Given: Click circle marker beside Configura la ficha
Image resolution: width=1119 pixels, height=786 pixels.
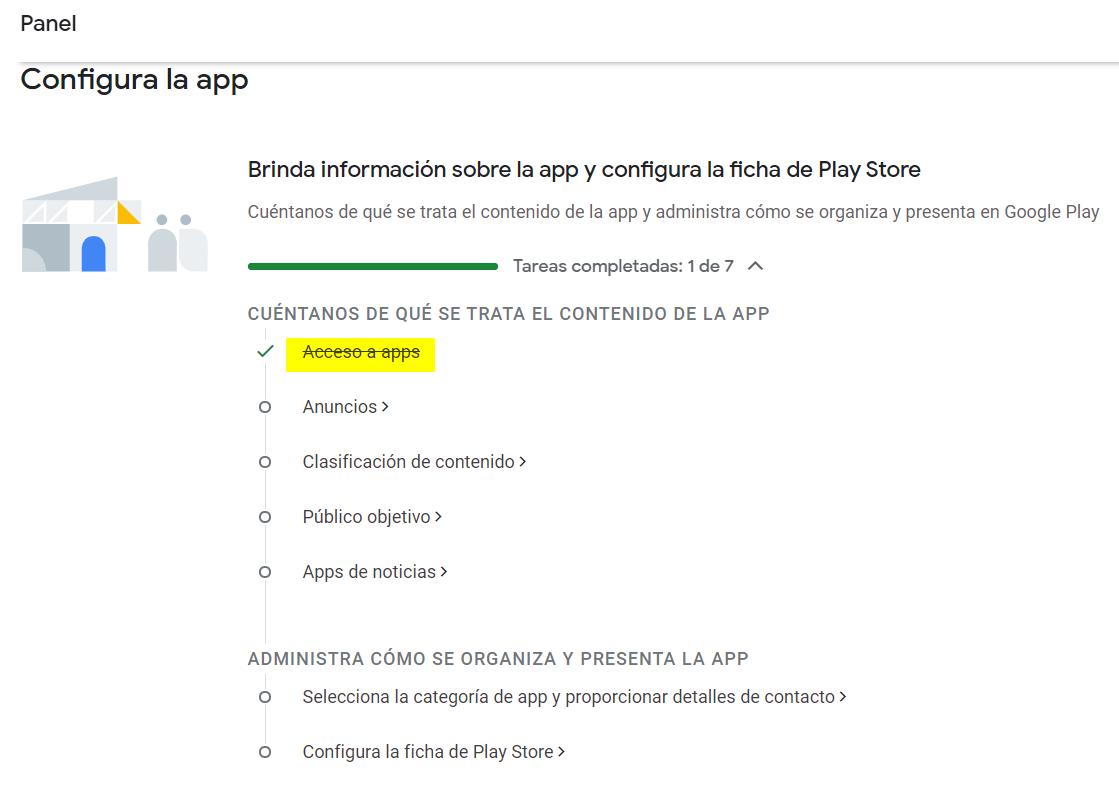Looking at the screenshot, I should click(265, 752).
